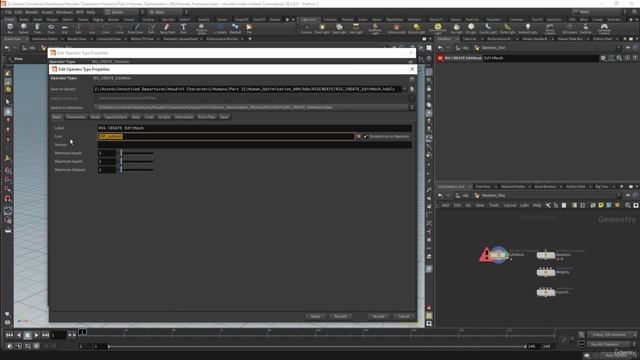Select the Box shelf tool

[x=10, y=29]
